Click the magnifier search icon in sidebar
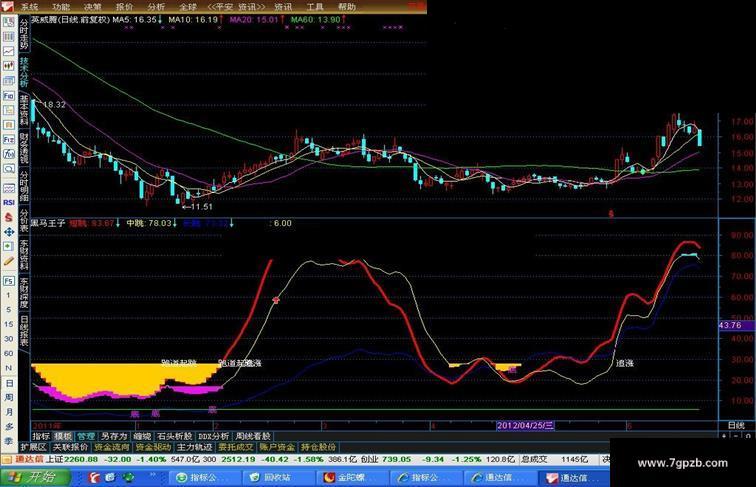The height and width of the screenshot is (487, 756). tap(9, 169)
